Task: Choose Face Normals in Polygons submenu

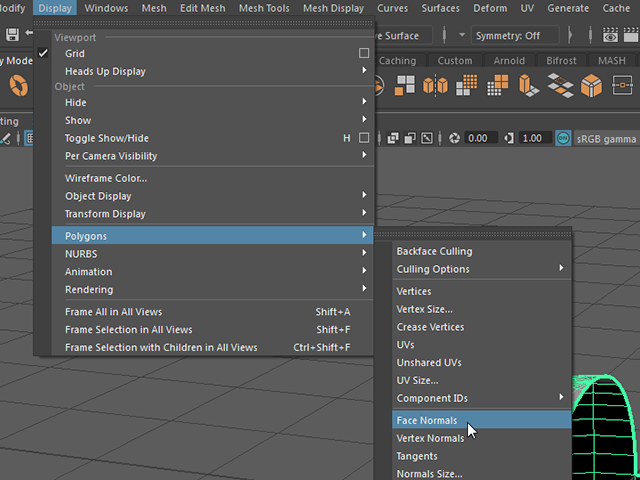Action: click(482, 420)
